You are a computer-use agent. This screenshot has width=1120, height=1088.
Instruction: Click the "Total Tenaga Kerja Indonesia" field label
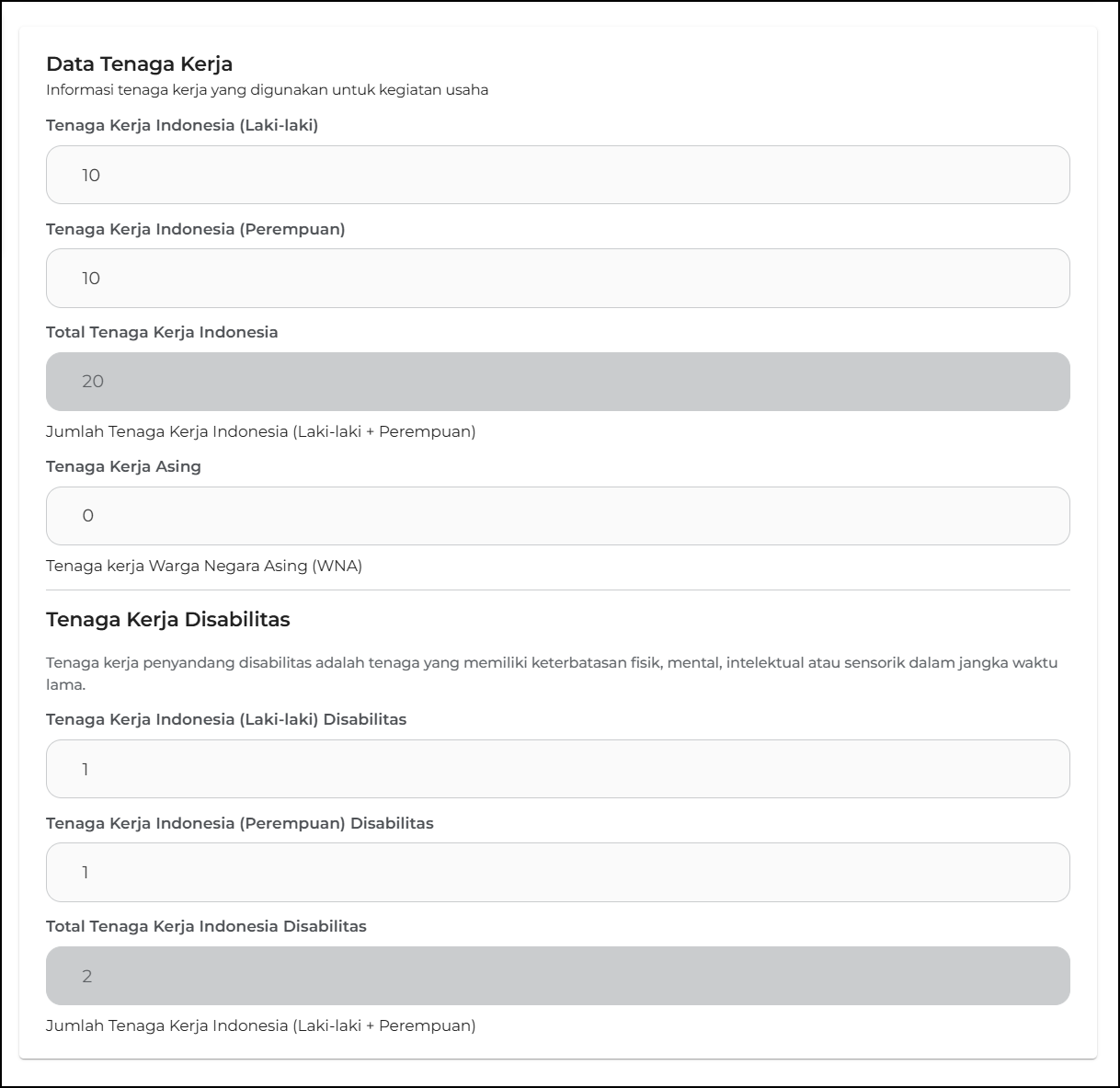(162, 332)
